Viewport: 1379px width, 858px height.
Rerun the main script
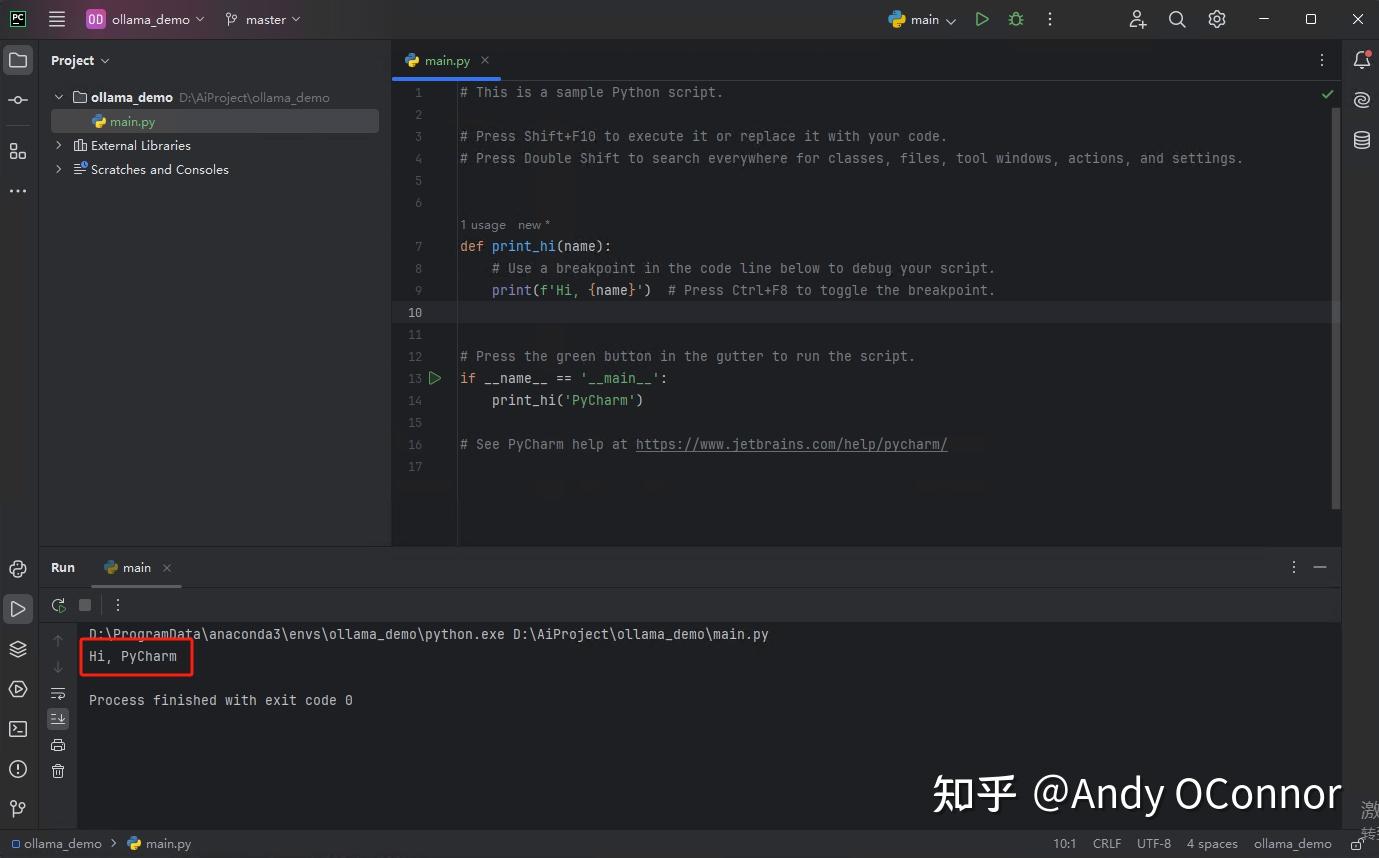[x=57, y=605]
